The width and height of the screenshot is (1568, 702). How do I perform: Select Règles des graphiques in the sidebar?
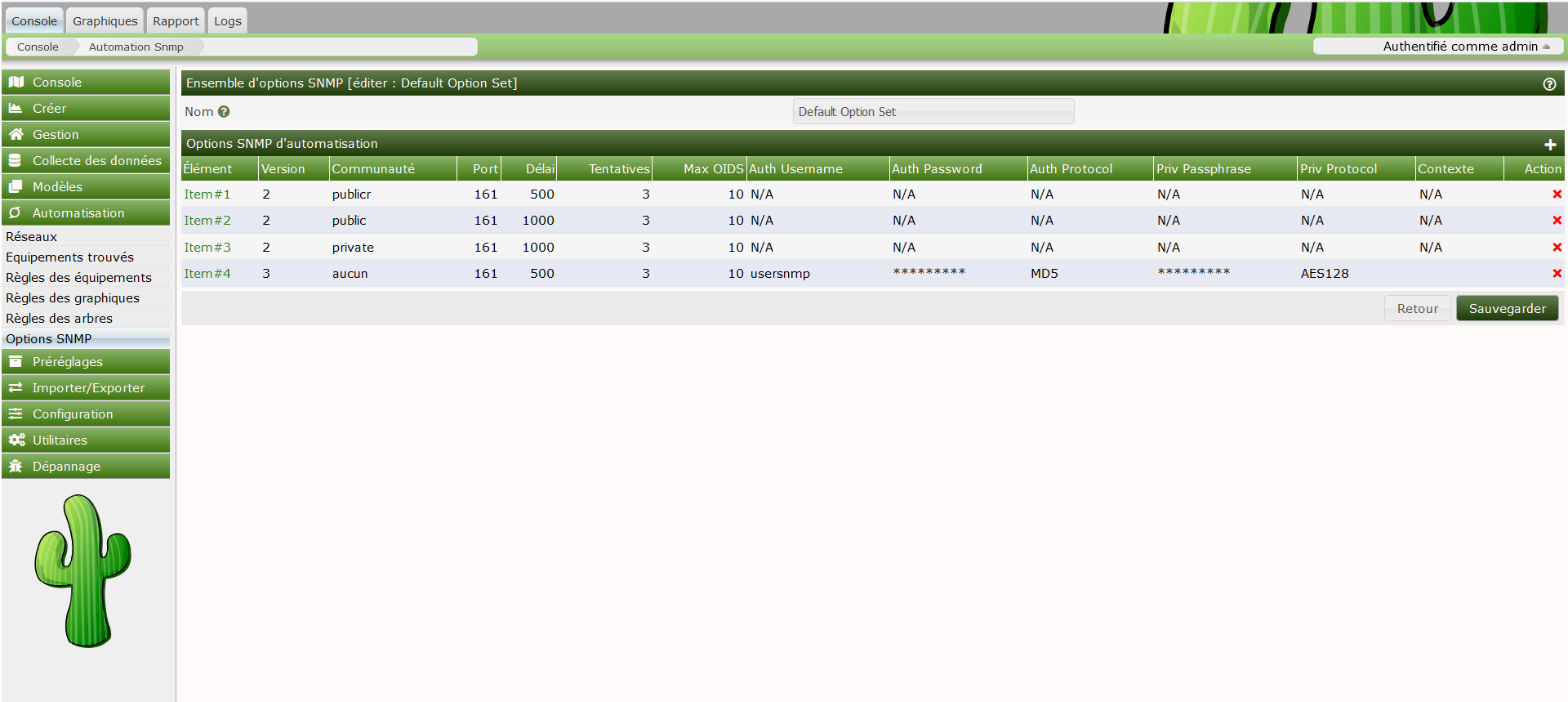click(73, 298)
